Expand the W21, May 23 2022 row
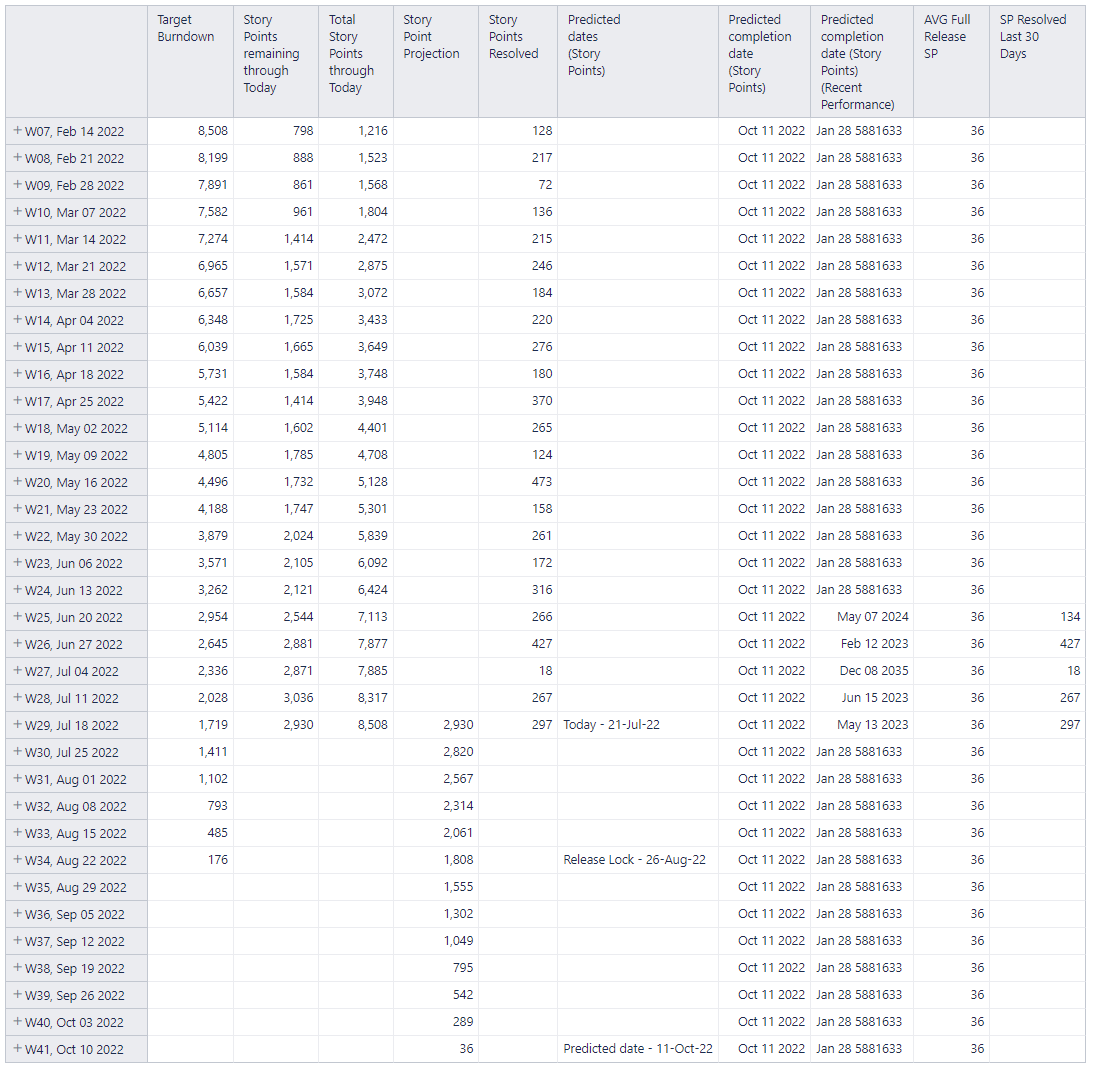1096x1071 pixels. click(x=17, y=509)
